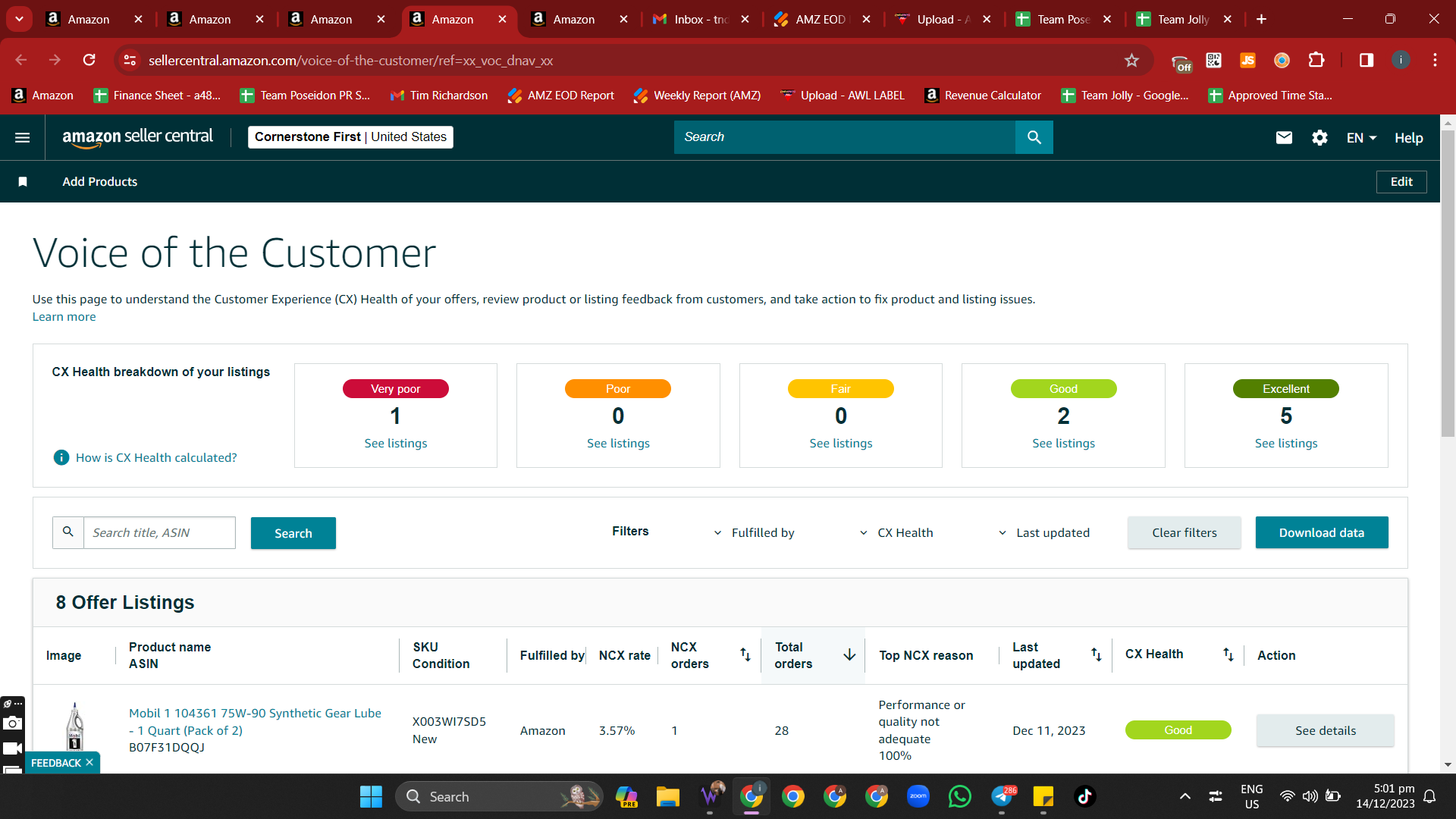Open the Mobil 1 104361 product link
This screenshot has height=819, width=1456.
(x=255, y=722)
